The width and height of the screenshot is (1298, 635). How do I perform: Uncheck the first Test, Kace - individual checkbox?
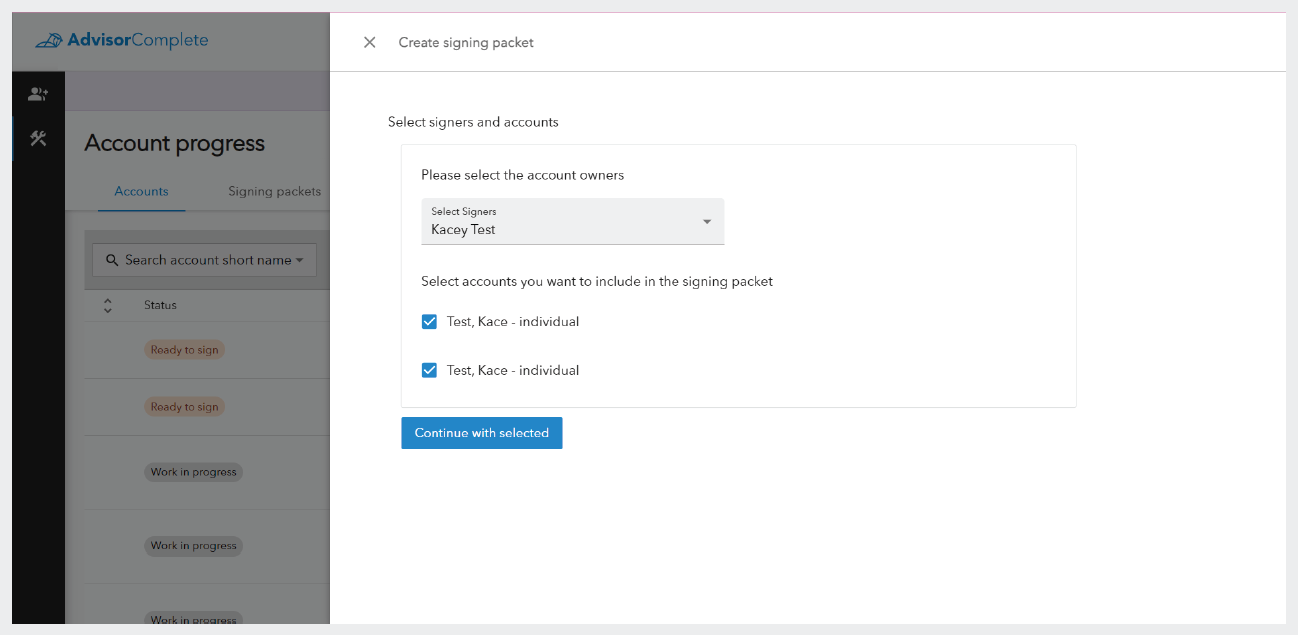429,322
